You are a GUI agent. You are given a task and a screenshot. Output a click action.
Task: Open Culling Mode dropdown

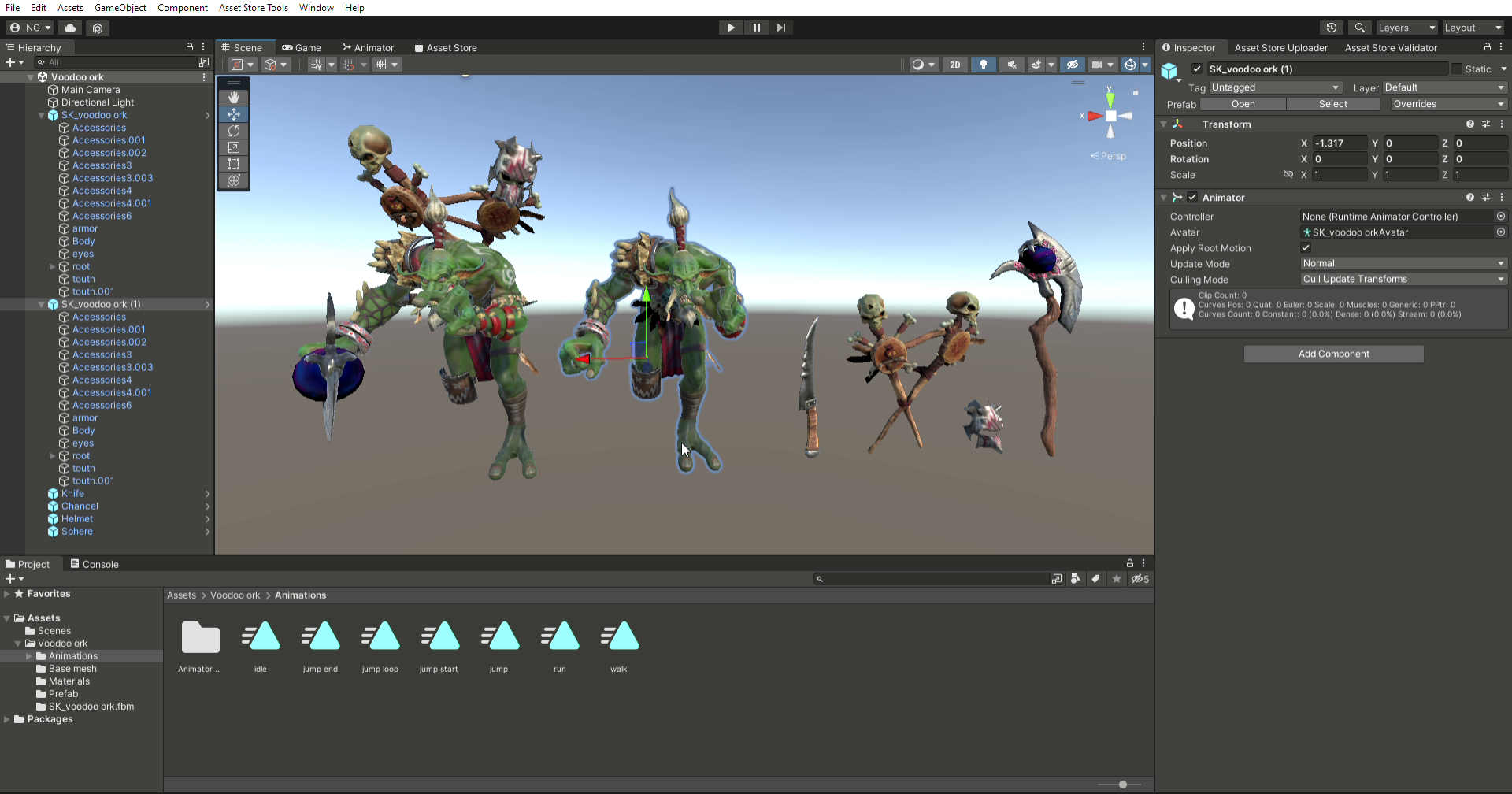click(1403, 280)
